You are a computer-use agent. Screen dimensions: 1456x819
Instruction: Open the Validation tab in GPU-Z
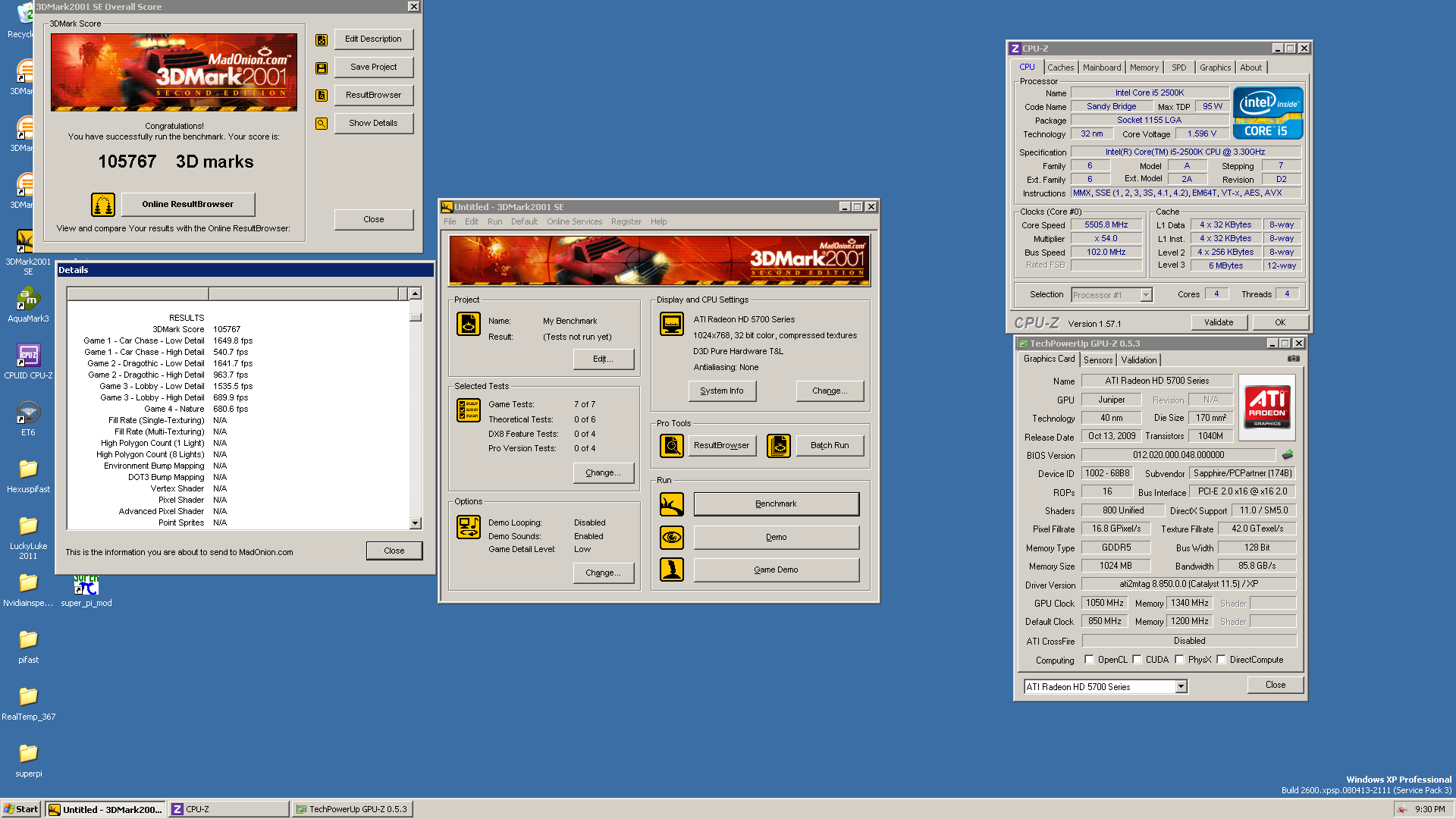(1139, 360)
